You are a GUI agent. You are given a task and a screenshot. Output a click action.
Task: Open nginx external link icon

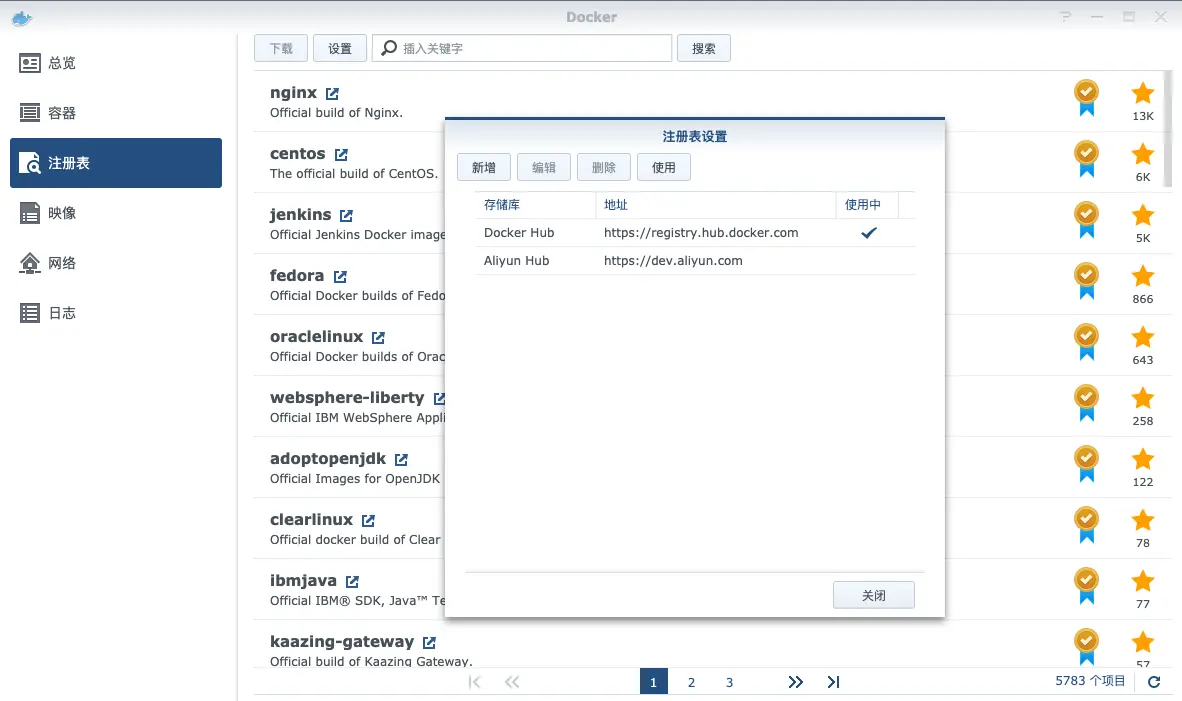pyautogui.click(x=332, y=93)
